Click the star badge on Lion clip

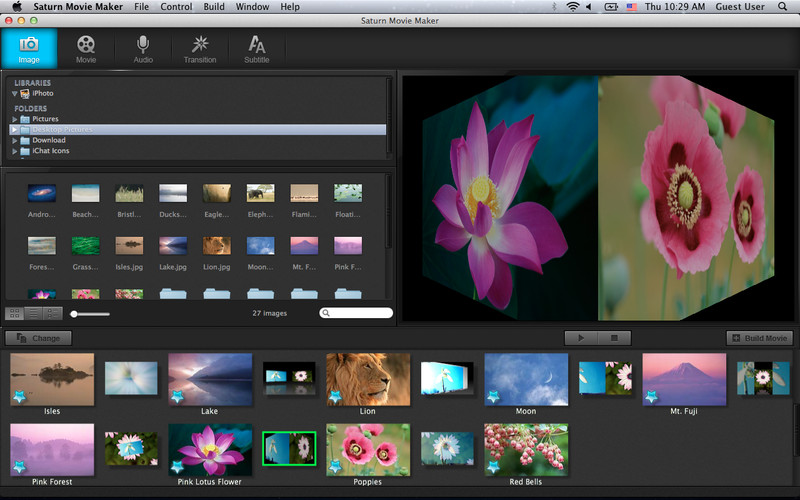click(335, 398)
